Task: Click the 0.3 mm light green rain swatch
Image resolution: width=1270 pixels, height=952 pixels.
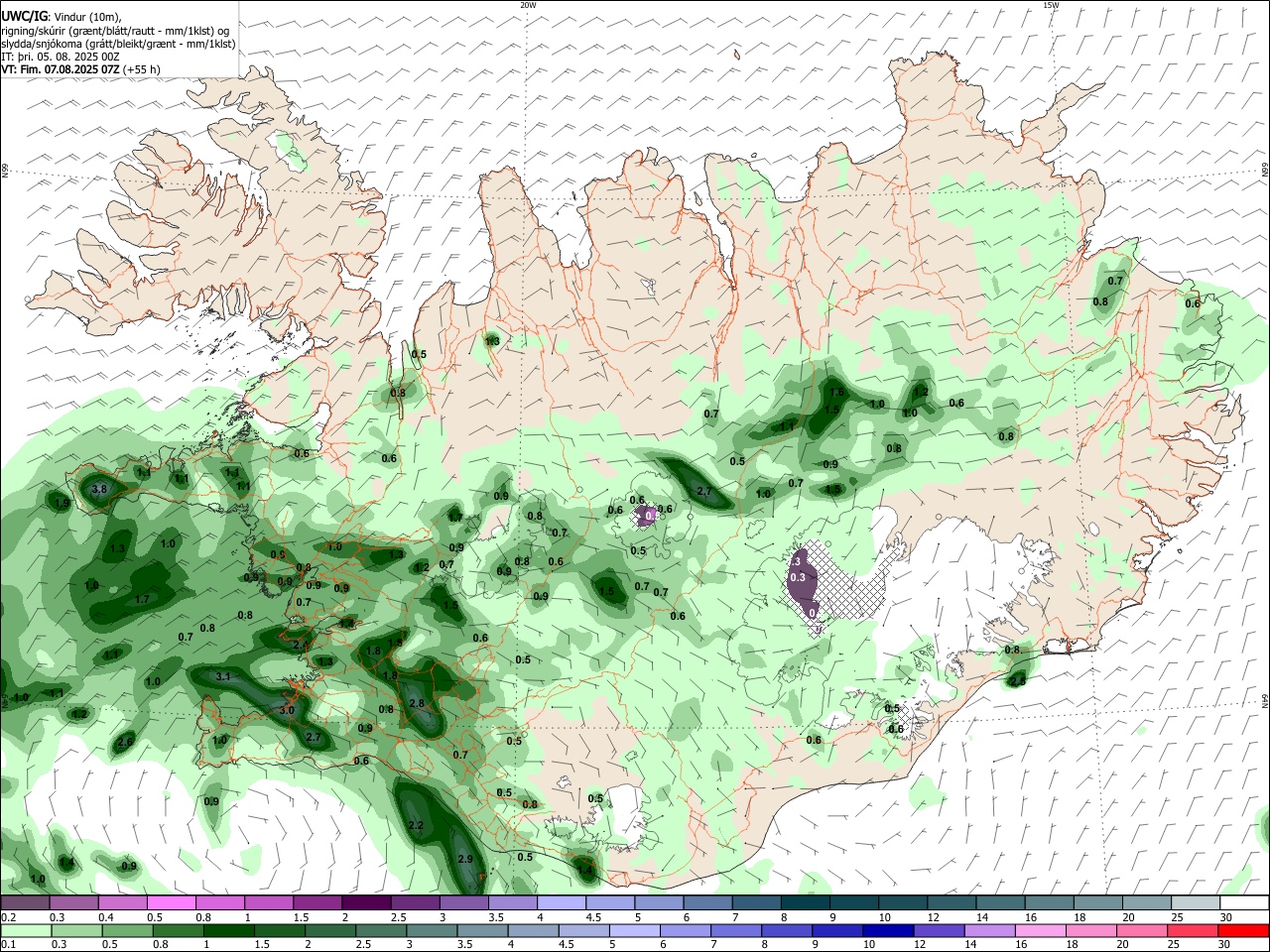Action: click(75, 930)
